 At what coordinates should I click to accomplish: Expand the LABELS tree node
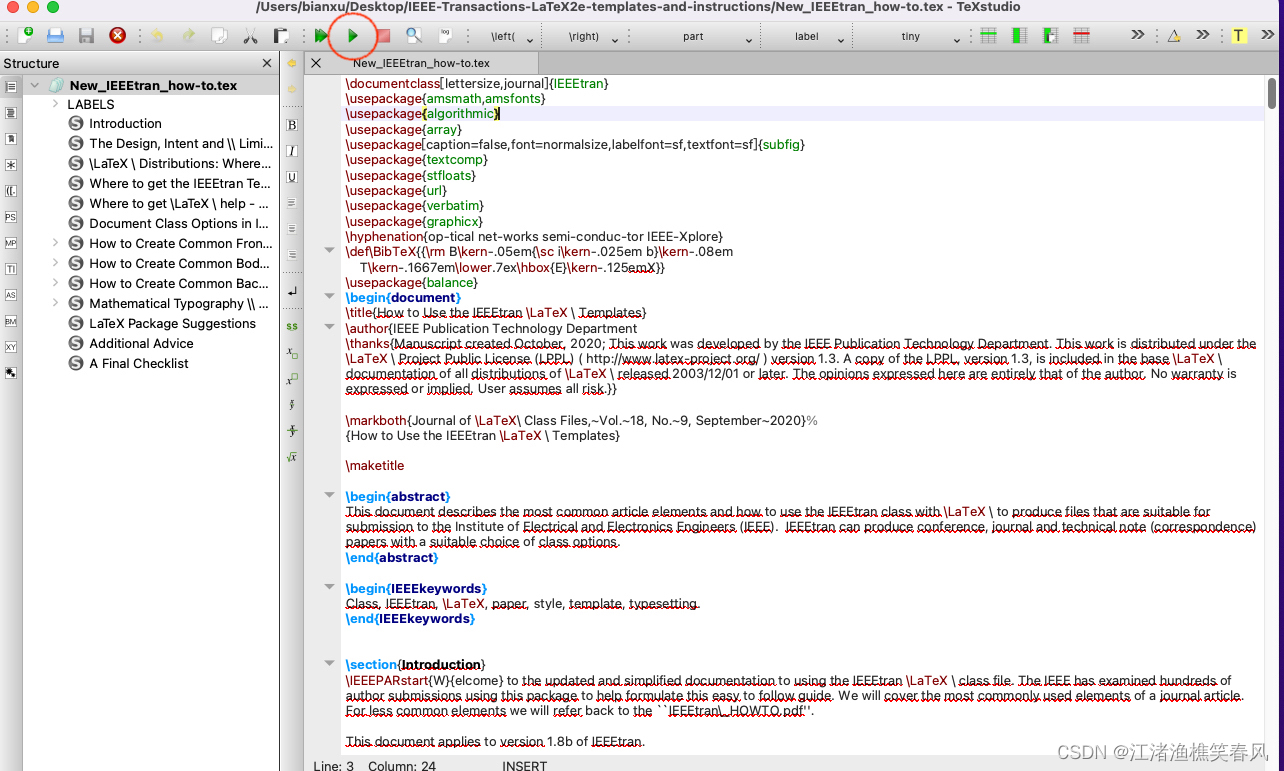(x=56, y=104)
